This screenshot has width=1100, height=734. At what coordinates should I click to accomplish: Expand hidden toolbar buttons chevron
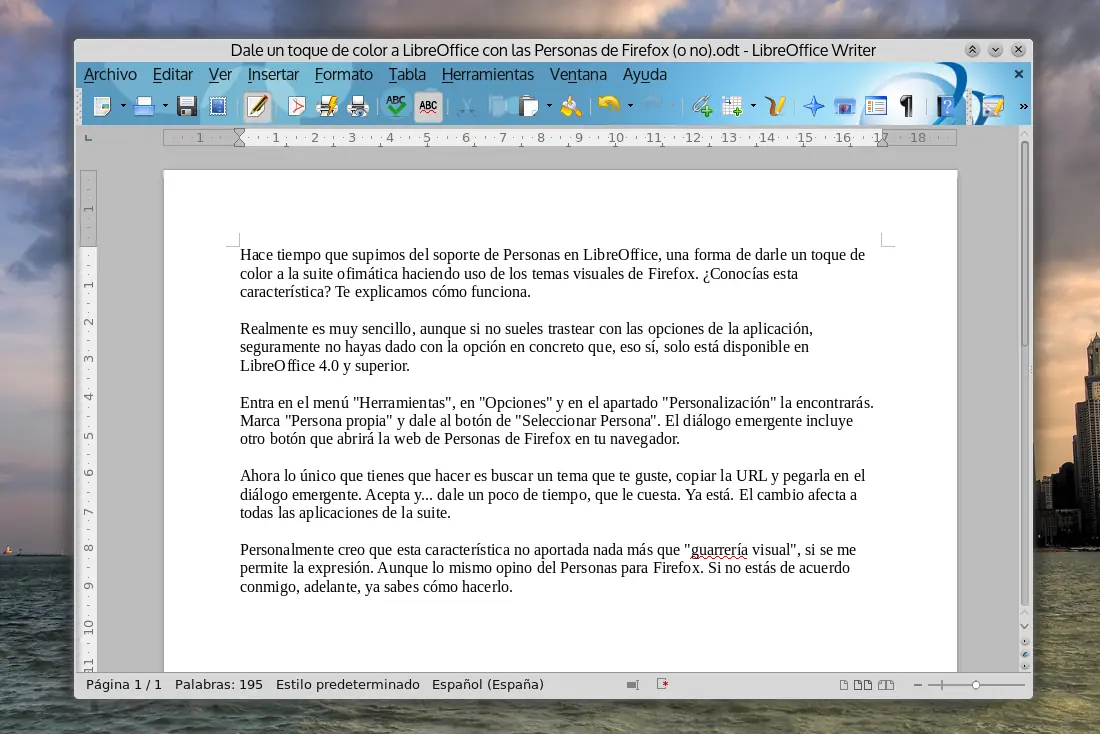pos(1024,107)
